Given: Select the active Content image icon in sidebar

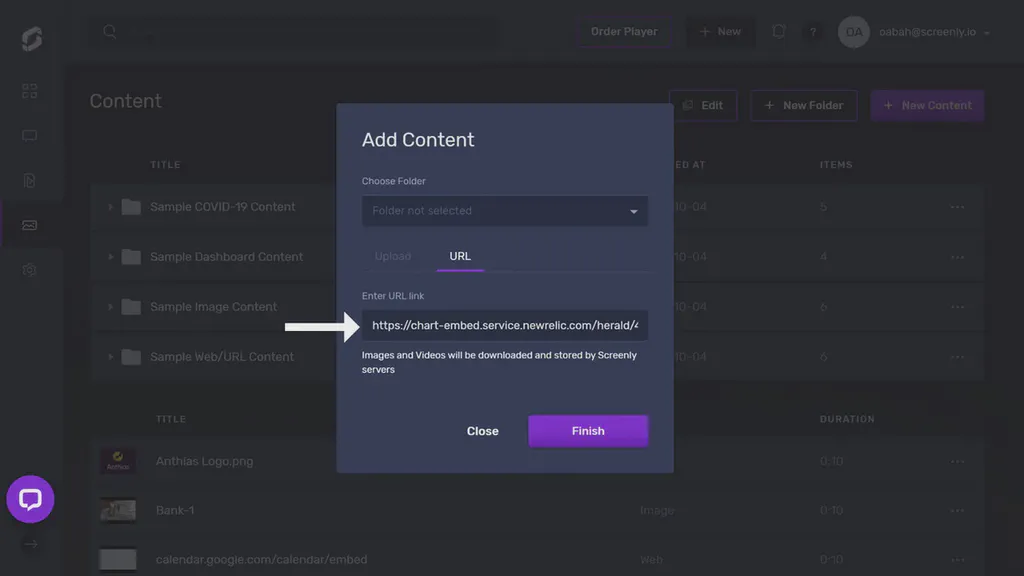Looking at the screenshot, I should click(29, 223).
